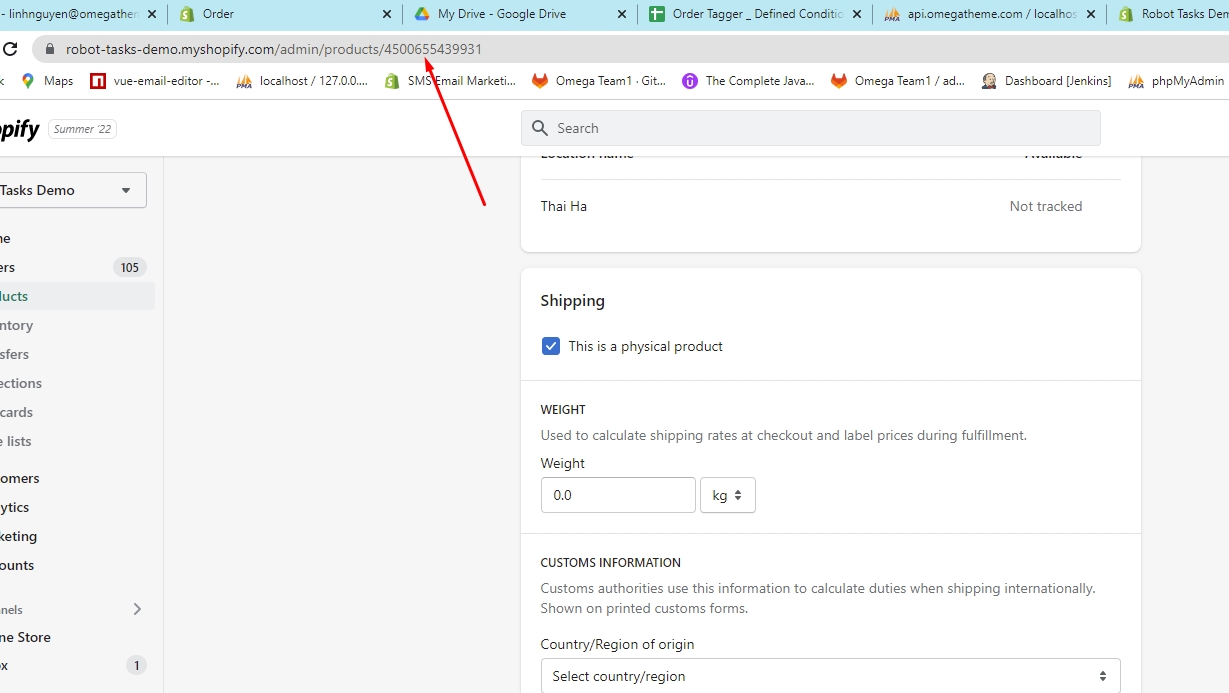This screenshot has width=1229, height=693.
Task: Open Dashboard Jenkins bookmark
Action: click(x=1046, y=81)
